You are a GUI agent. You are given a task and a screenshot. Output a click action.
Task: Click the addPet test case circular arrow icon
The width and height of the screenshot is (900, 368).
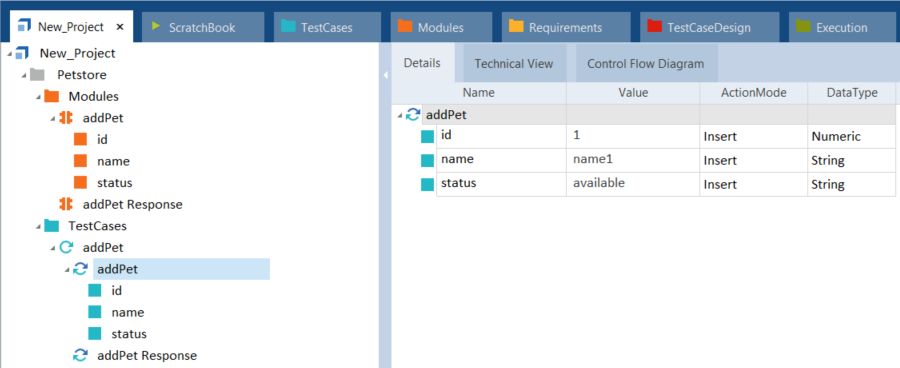(67, 247)
